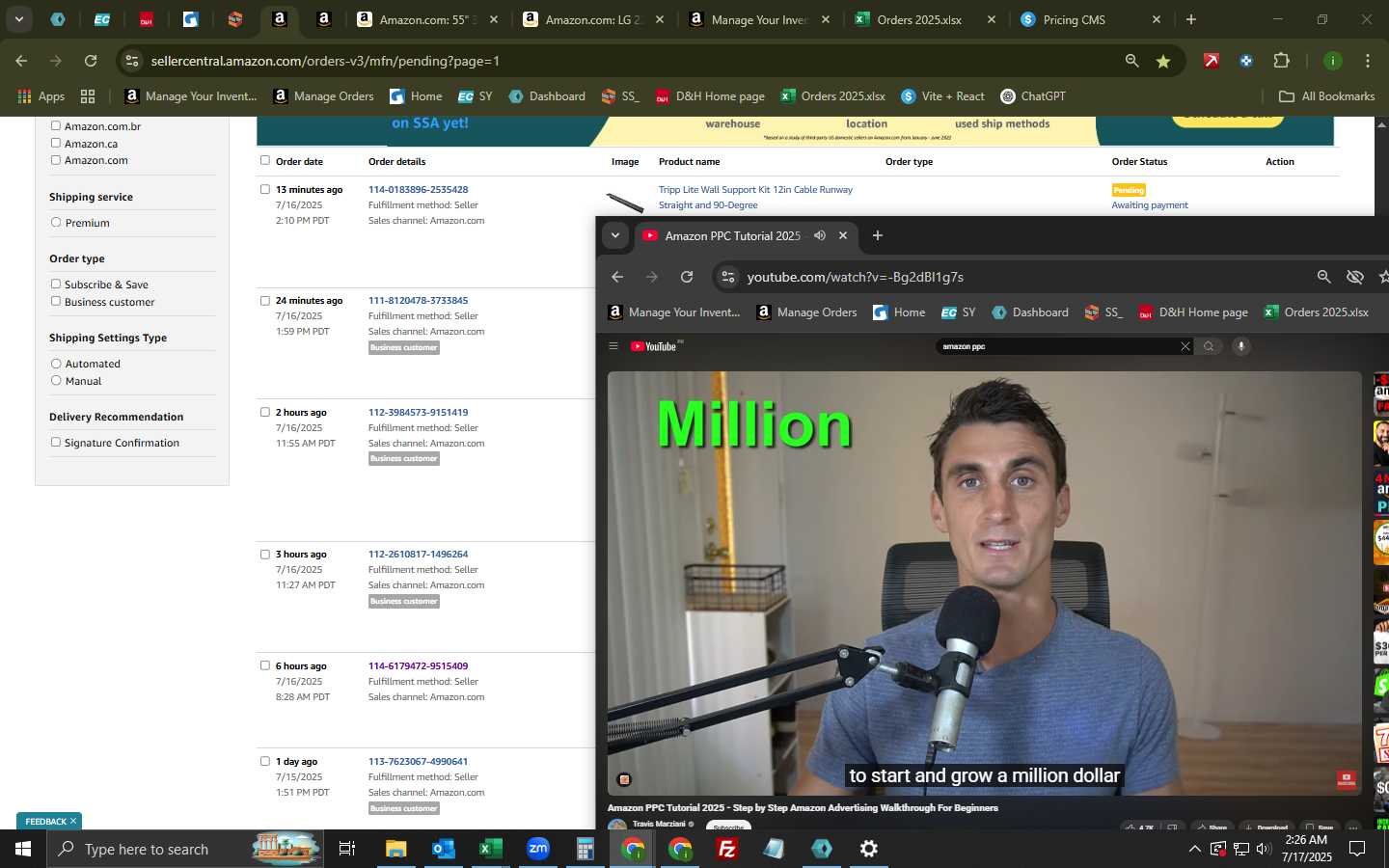Open tab search dropdown in Seller Central window
Screen dimensions: 1389x868
click(18, 19)
